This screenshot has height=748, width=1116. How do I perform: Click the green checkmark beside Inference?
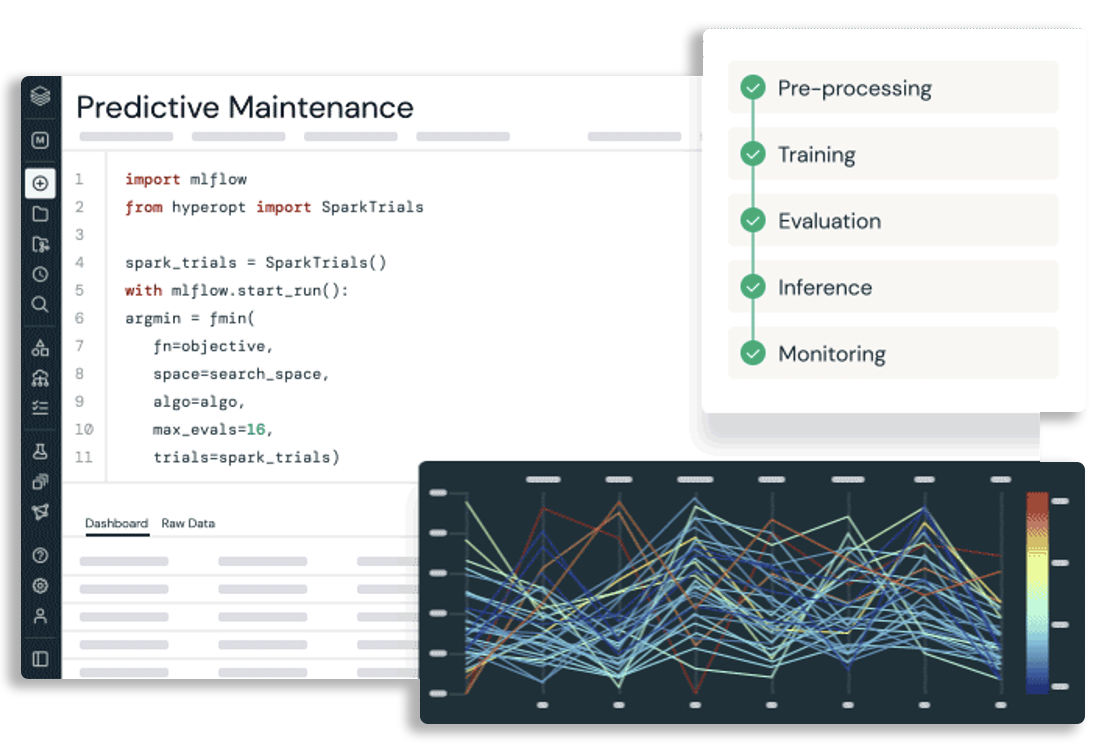point(753,287)
